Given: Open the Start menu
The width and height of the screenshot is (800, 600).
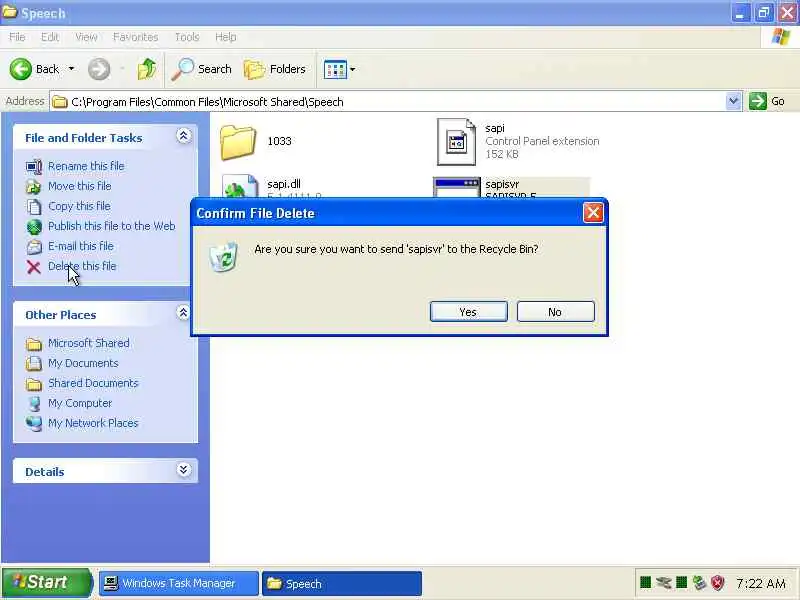Looking at the screenshot, I should (x=46, y=583).
